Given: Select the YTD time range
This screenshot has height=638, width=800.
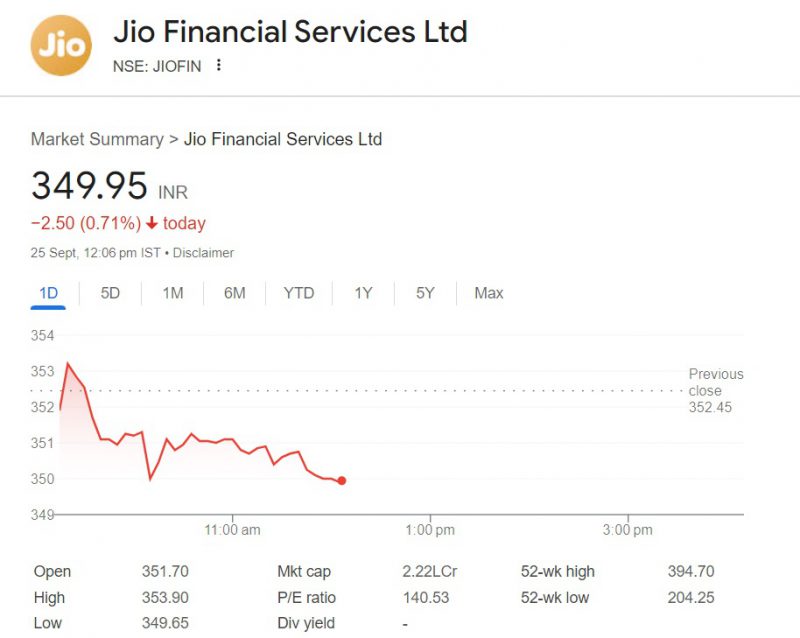Looking at the screenshot, I should [298, 293].
